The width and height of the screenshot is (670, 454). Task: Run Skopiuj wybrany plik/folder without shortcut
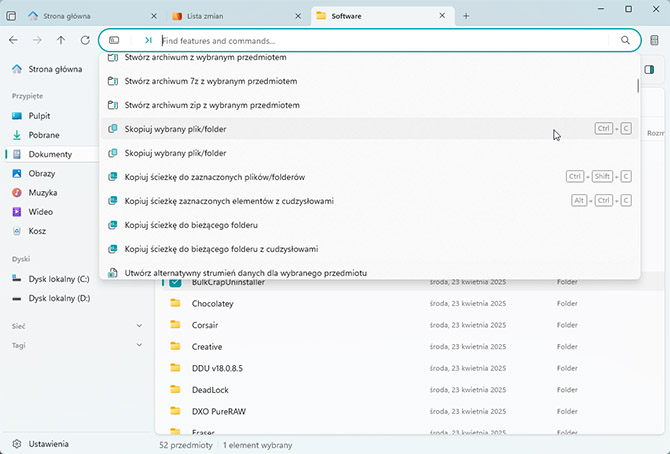(x=370, y=153)
